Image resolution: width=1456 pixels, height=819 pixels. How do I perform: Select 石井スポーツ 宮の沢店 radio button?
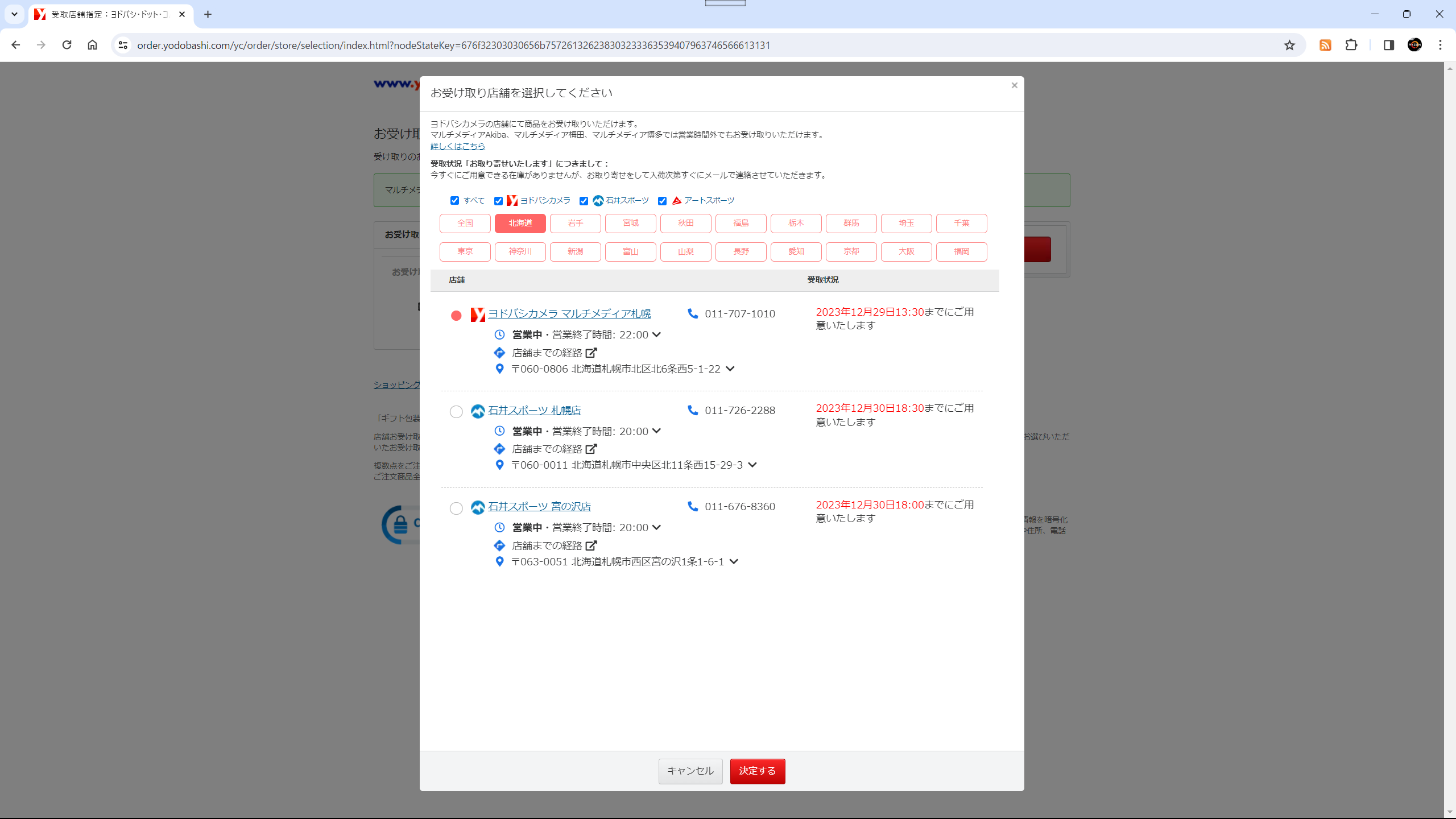[456, 508]
